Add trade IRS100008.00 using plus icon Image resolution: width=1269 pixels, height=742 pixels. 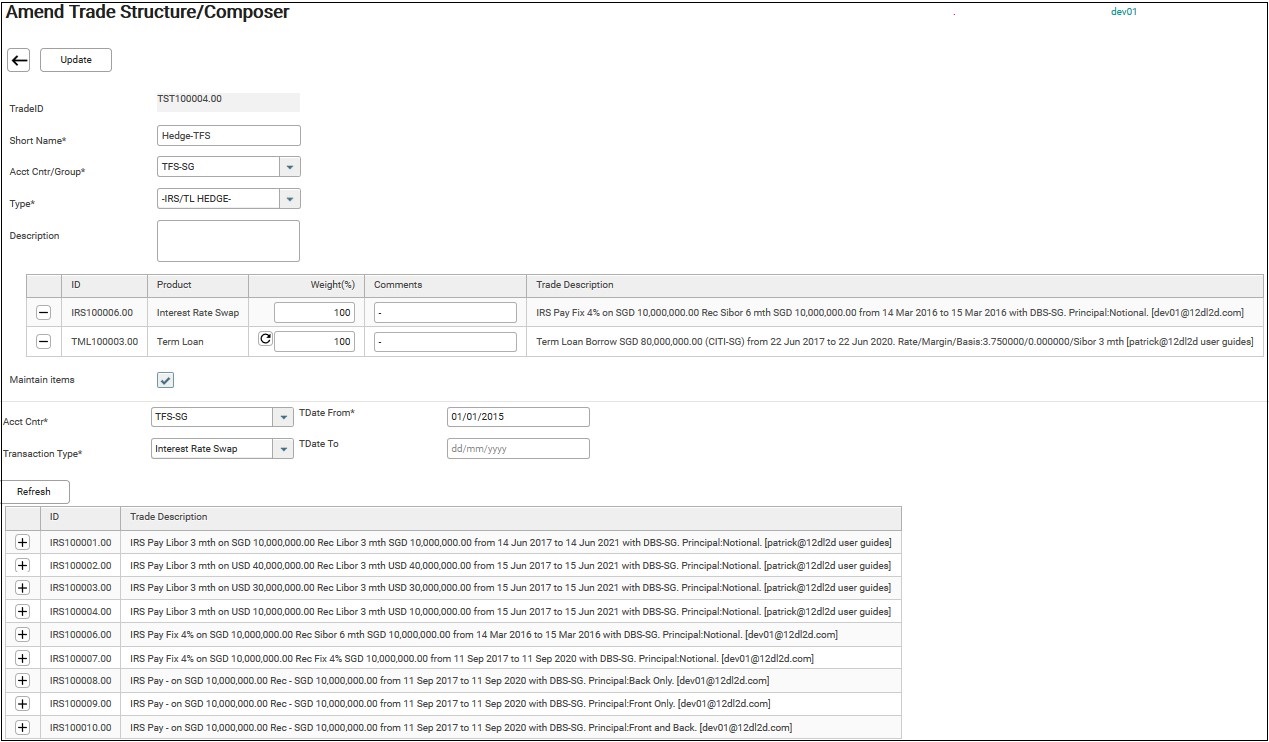[23, 681]
